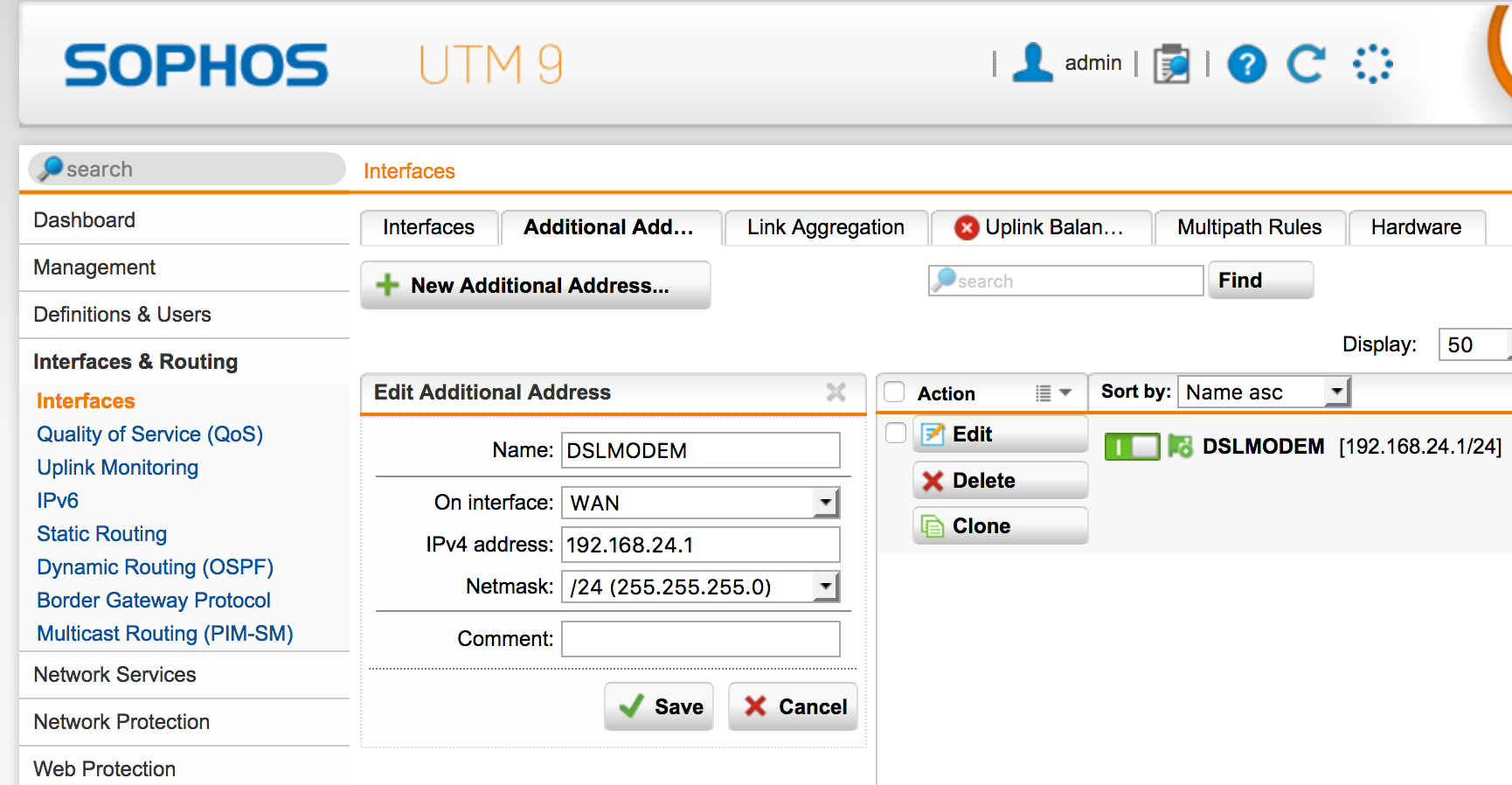Open the blue help question mark icon
Screen dimensions: 1512x785
tap(1246, 64)
